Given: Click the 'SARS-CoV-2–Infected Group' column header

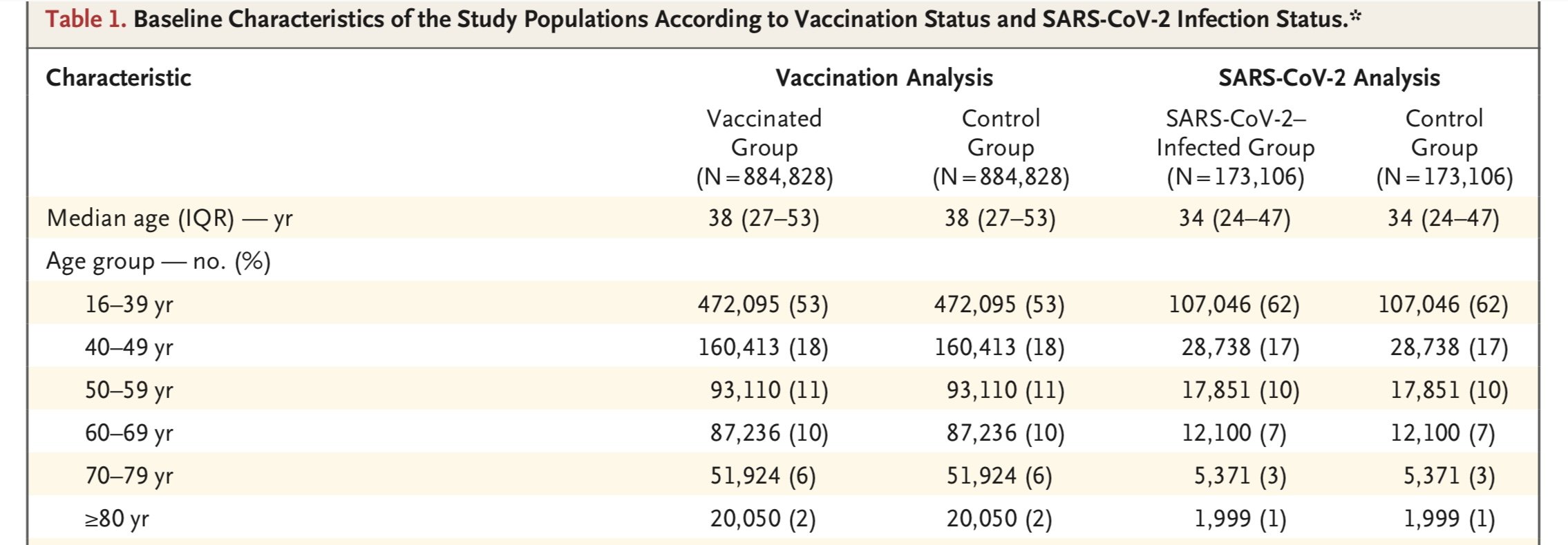Looking at the screenshot, I should pos(1236,148).
